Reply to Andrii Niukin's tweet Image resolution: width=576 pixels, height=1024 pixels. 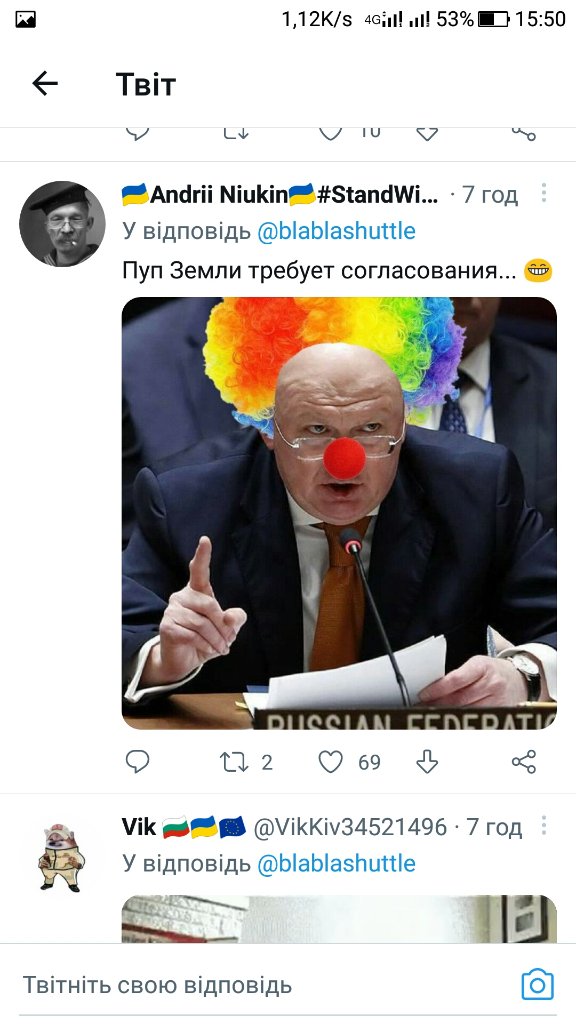click(x=137, y=761)
